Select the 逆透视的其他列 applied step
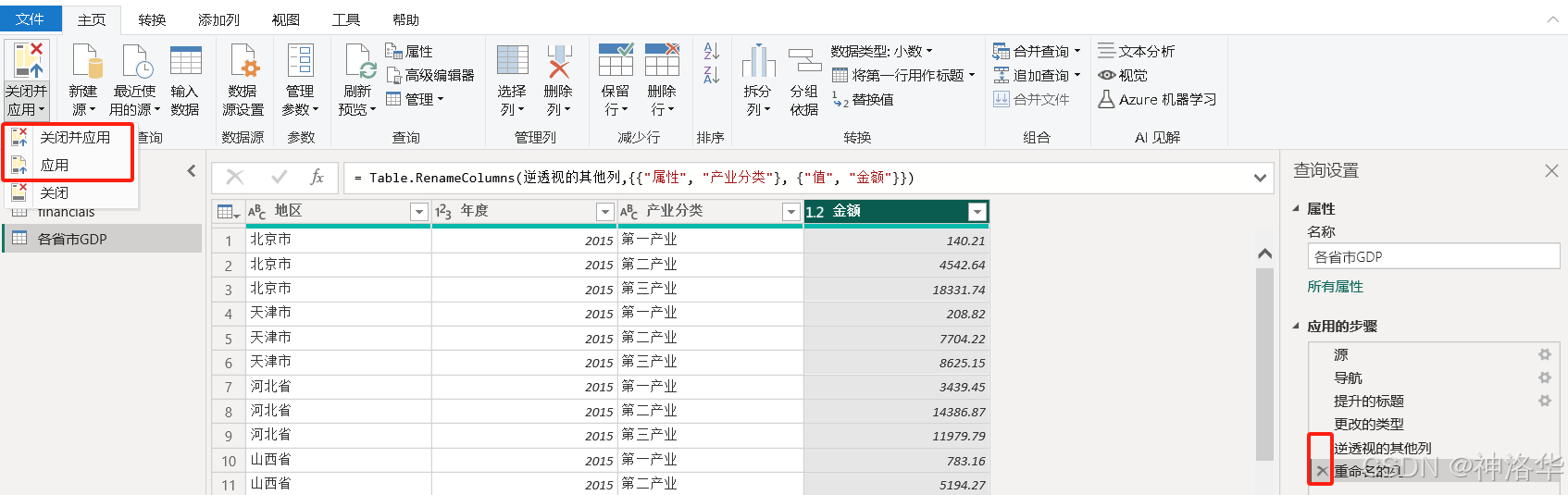This screenshot has width=1568, height=495. tap(1382, 448)
